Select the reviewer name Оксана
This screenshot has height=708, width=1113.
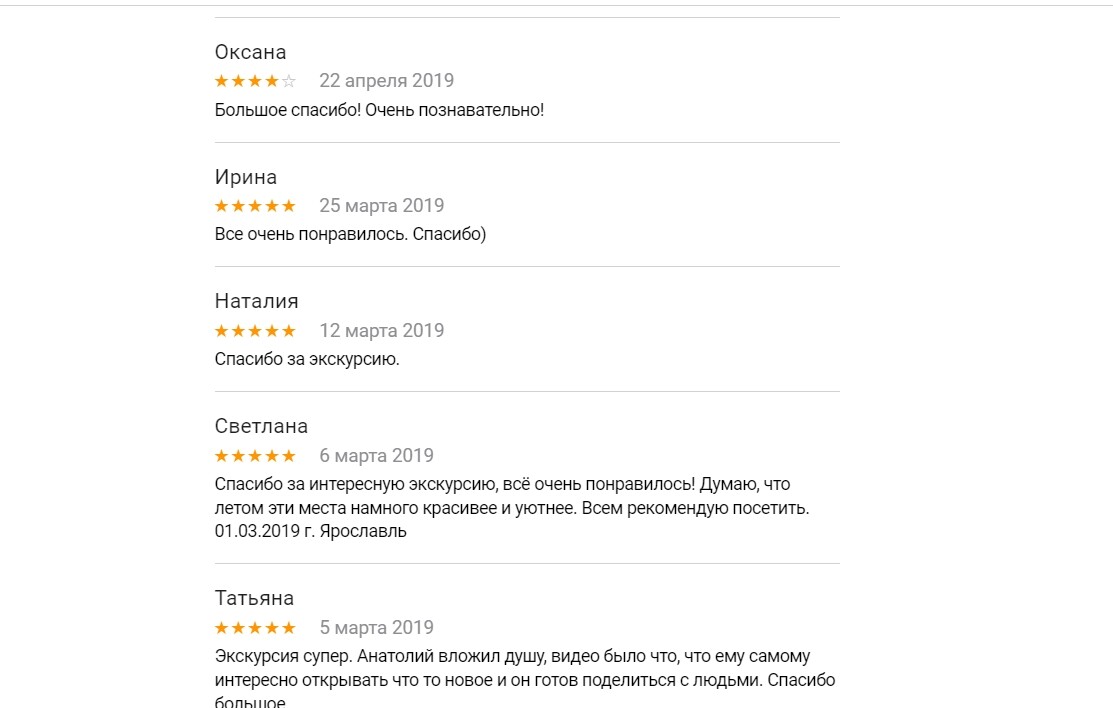(x=250, y=52)
